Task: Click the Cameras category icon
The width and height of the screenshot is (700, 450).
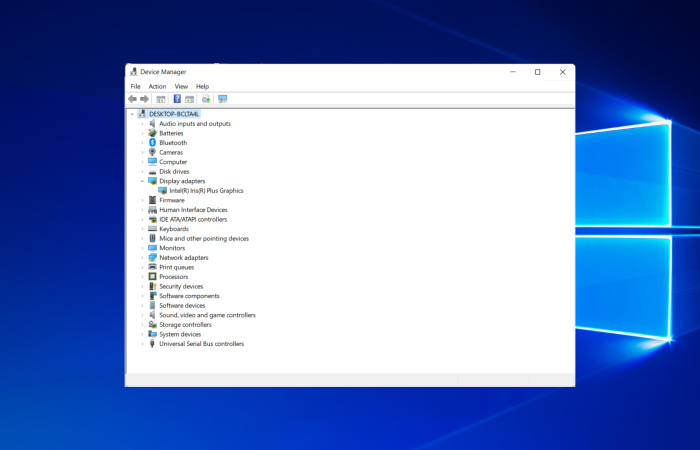Action: pyautogui.click(x=152, y=152)
